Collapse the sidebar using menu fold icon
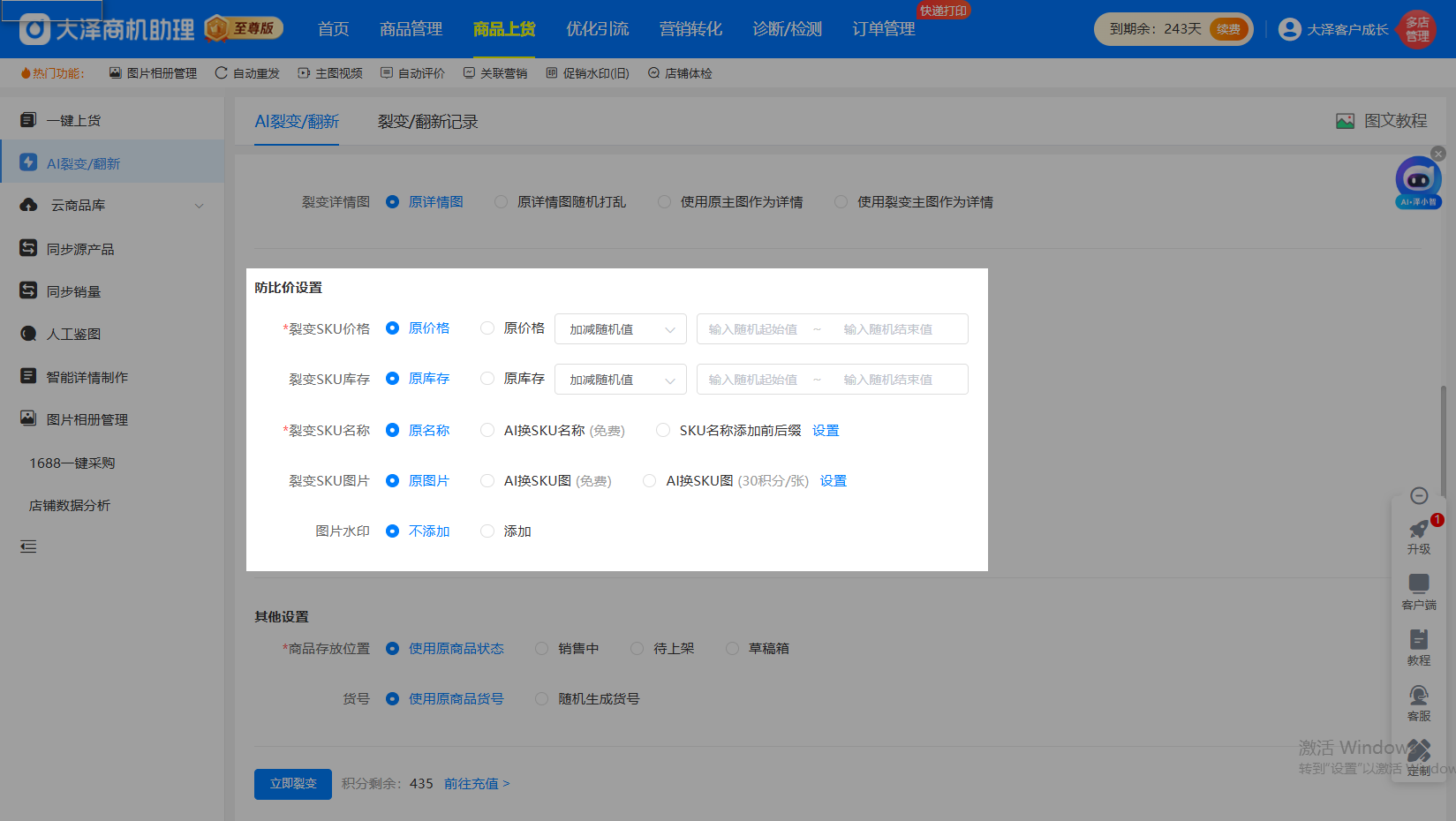1456x821 pixels. [x=28, y=546]
